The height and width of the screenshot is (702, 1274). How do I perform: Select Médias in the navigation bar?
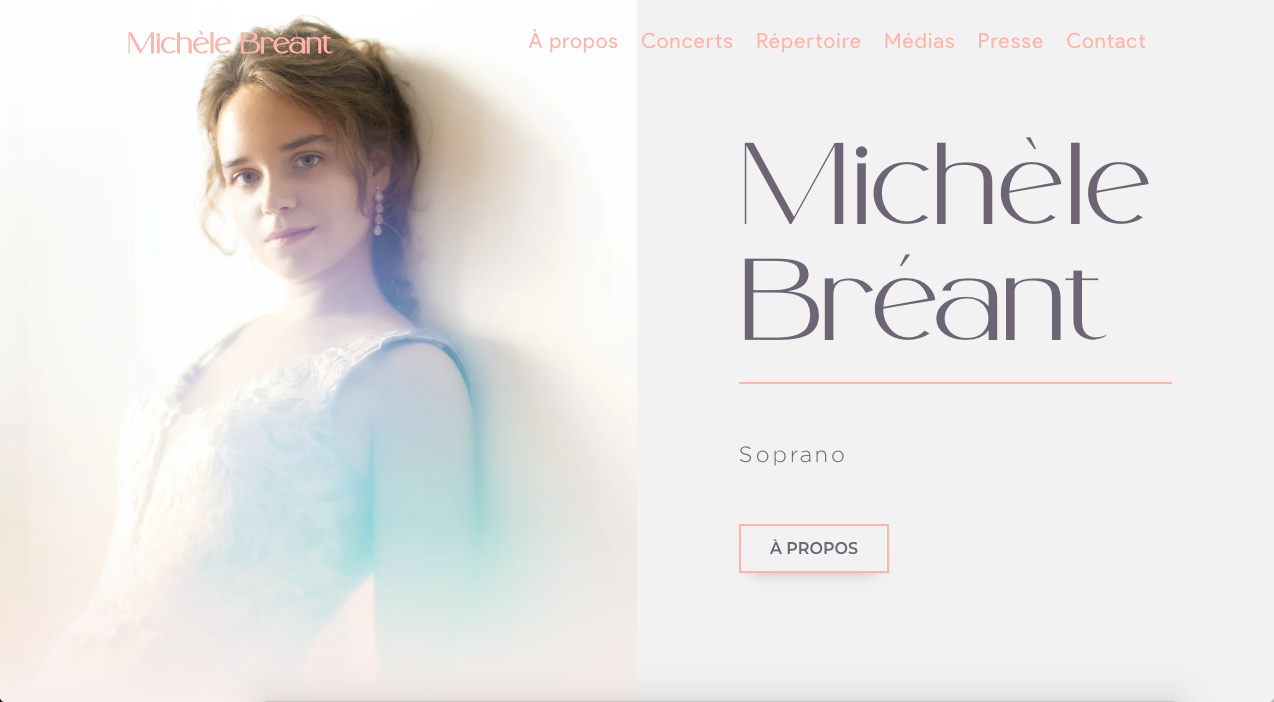pos(919,41)
